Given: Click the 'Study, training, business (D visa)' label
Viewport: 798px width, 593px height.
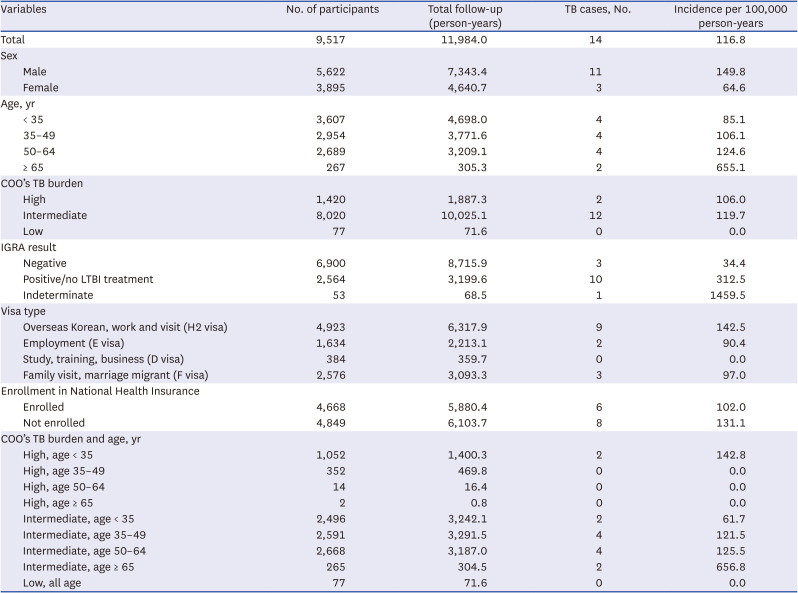Looking at the screenshot, I should point(107,357).
